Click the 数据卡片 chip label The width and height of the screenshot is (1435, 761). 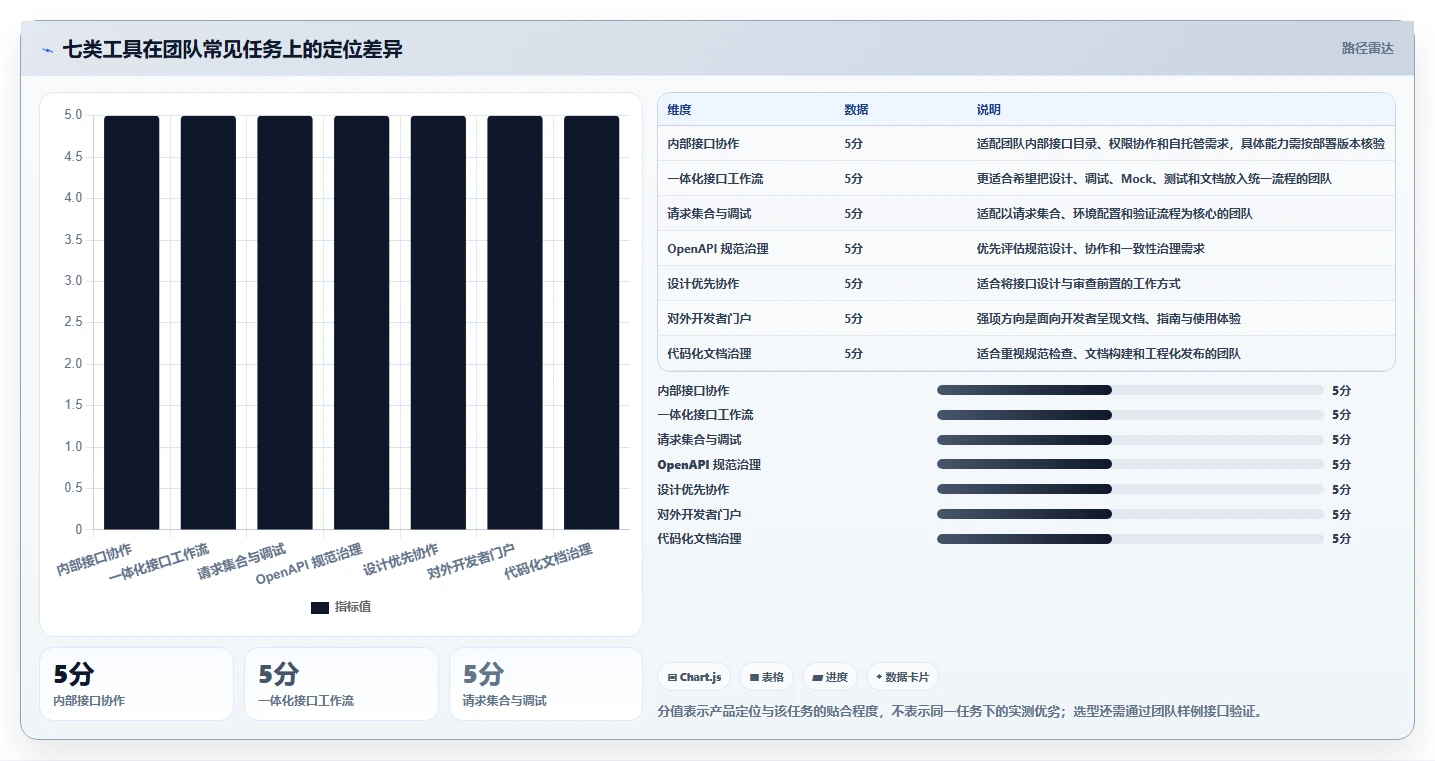907,678
